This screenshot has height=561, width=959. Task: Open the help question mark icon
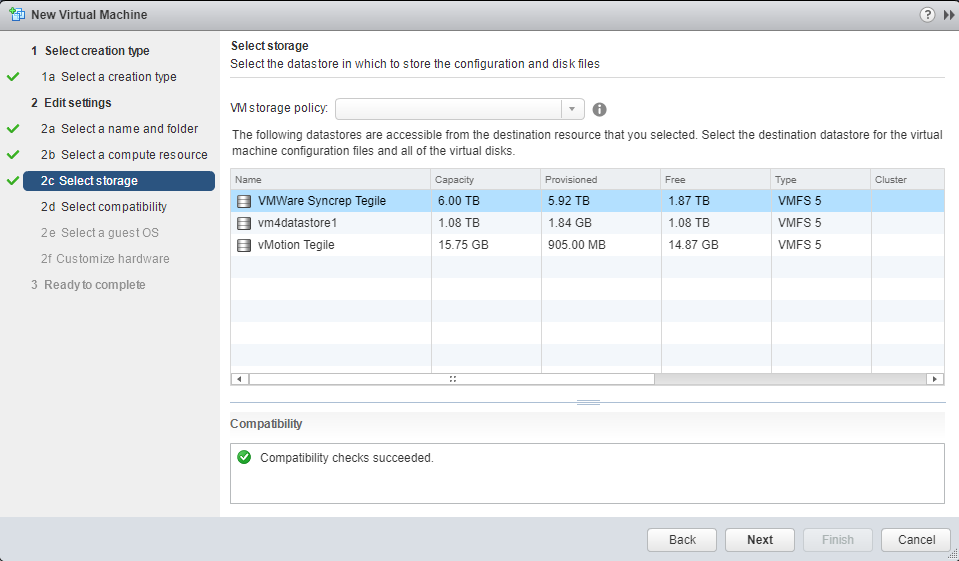pyautogui.click(x=927, y=15)
